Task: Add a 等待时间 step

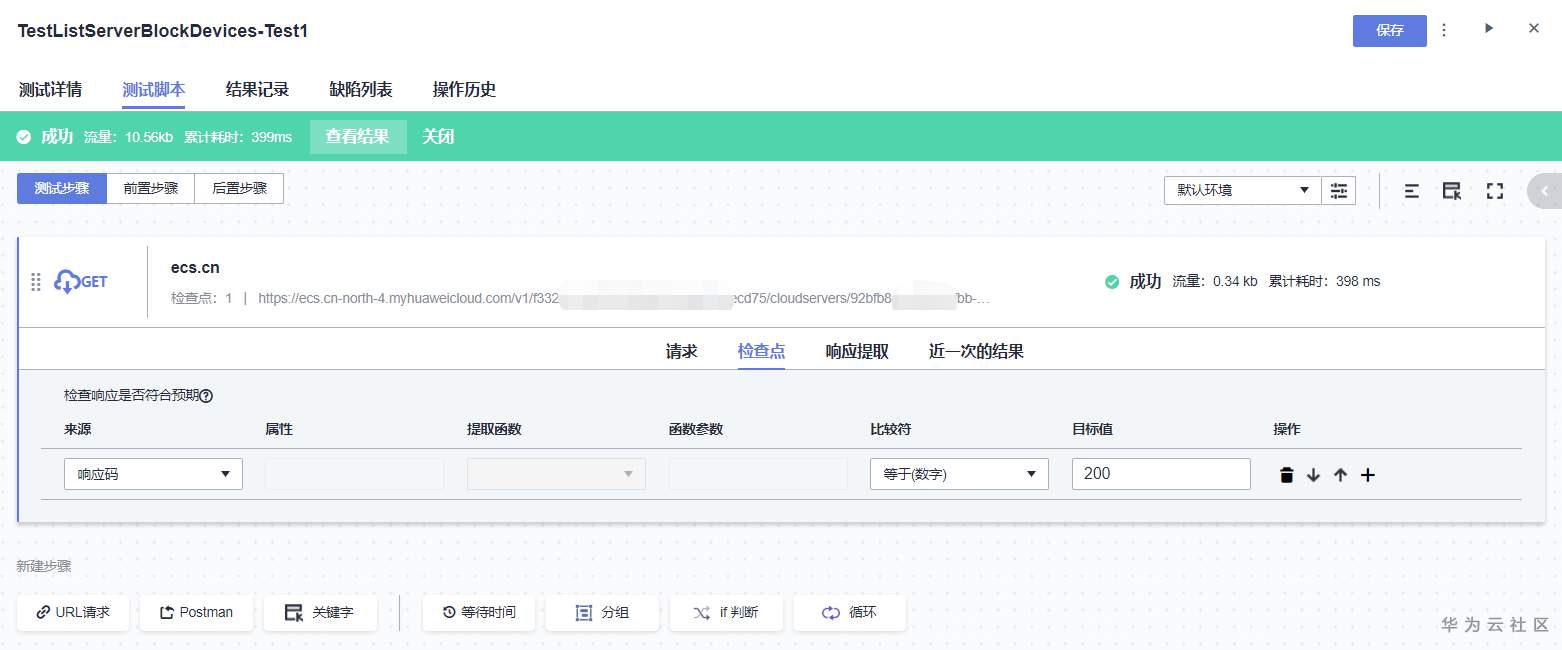Action: tap(479, 612)
